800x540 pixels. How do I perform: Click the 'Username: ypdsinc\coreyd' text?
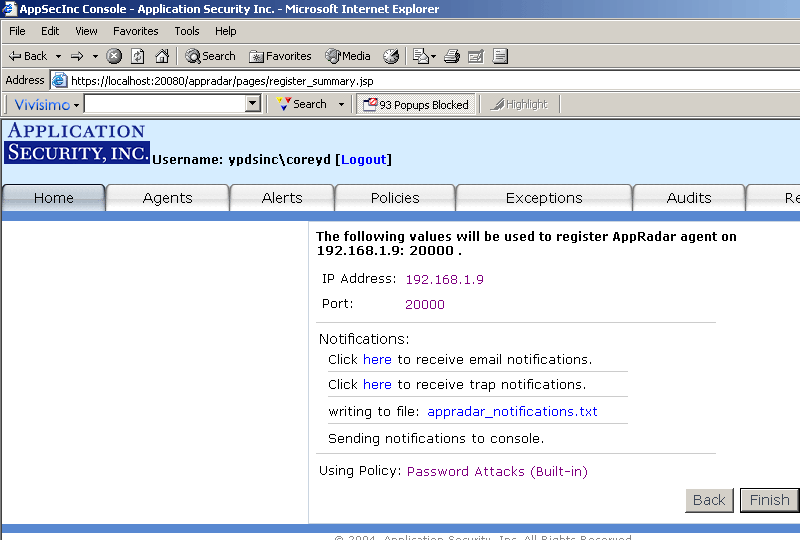[241, 160]
